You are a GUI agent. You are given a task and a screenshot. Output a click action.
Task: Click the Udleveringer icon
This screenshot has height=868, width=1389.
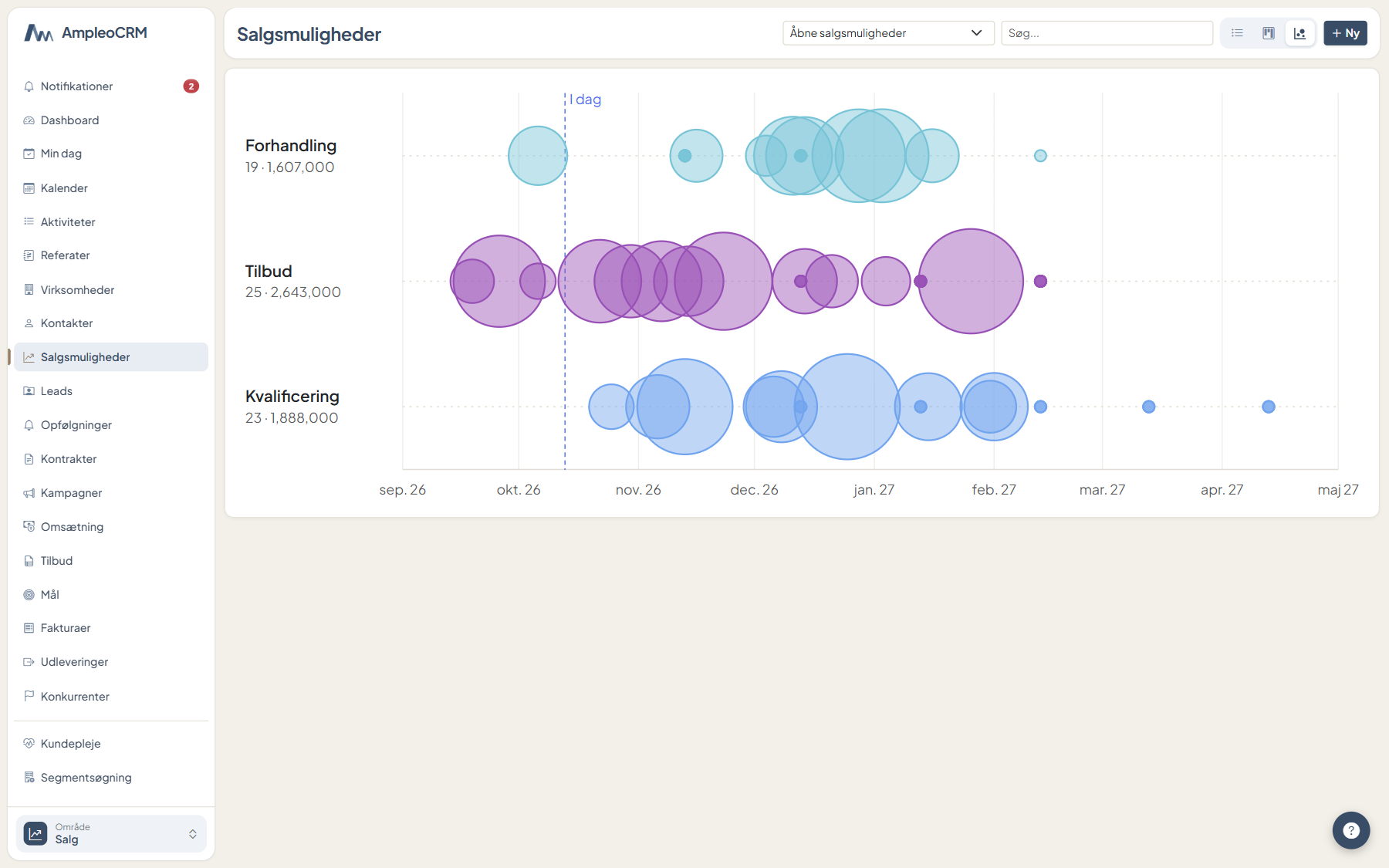point(29,662)
